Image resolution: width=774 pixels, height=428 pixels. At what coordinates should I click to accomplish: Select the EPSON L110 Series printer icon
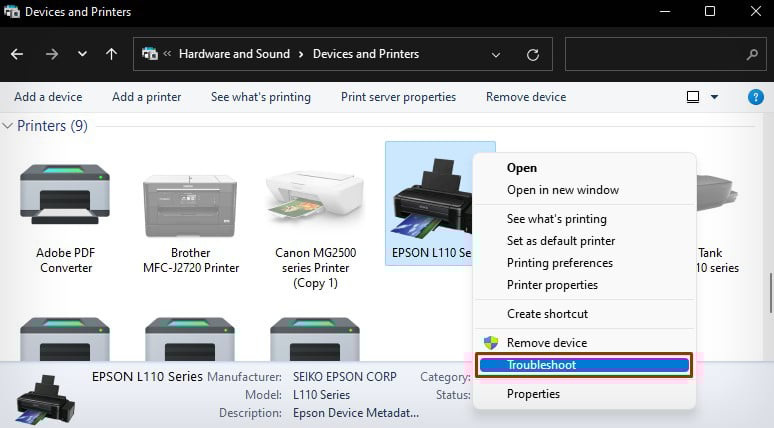430,196
